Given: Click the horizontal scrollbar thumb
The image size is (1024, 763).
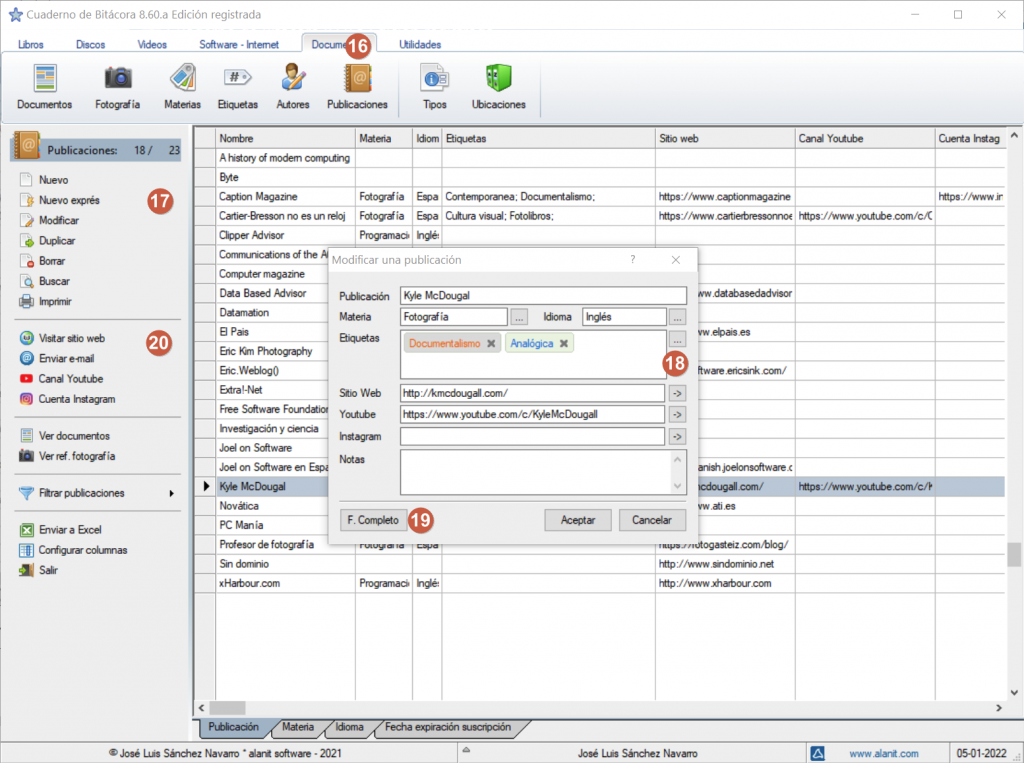Looking at the screenshot, I should pyautogui.click(x=228, y=708).
